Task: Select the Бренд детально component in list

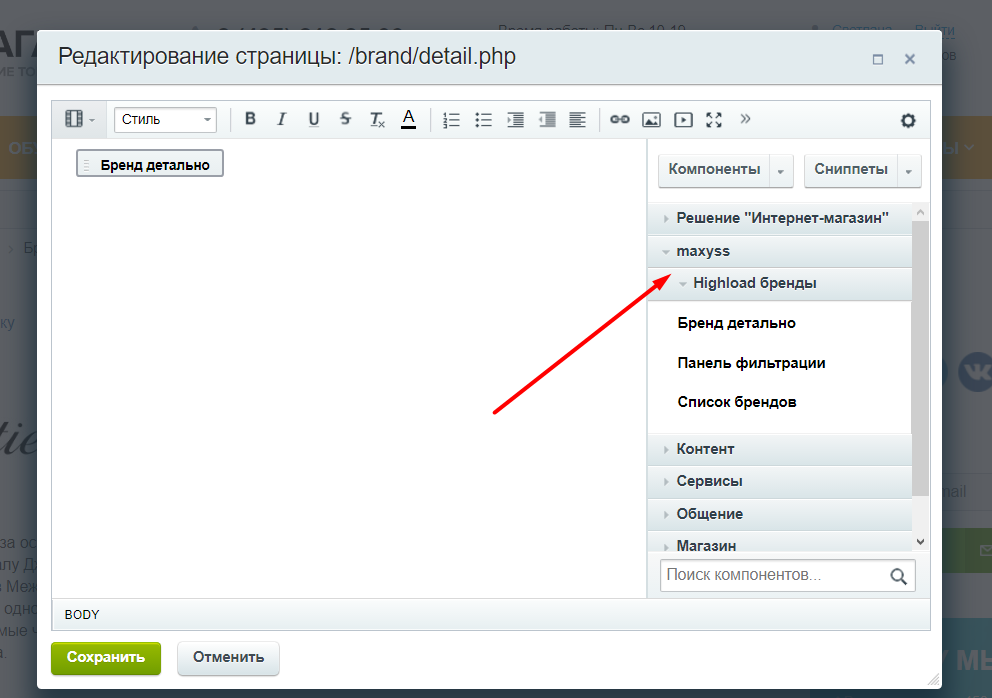Action: click(x=736, y=323)
